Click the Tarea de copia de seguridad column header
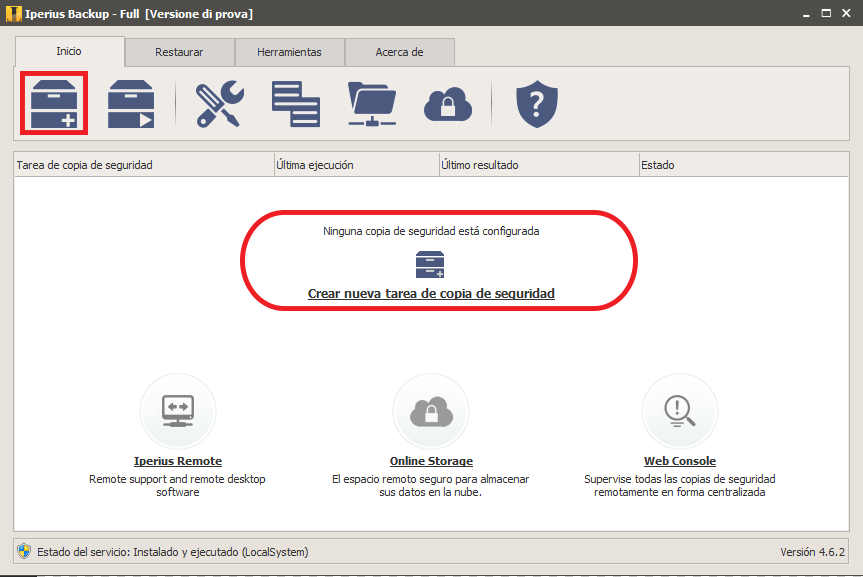The width and height of the screenshot is (863, 577). (x=144, y=165)
